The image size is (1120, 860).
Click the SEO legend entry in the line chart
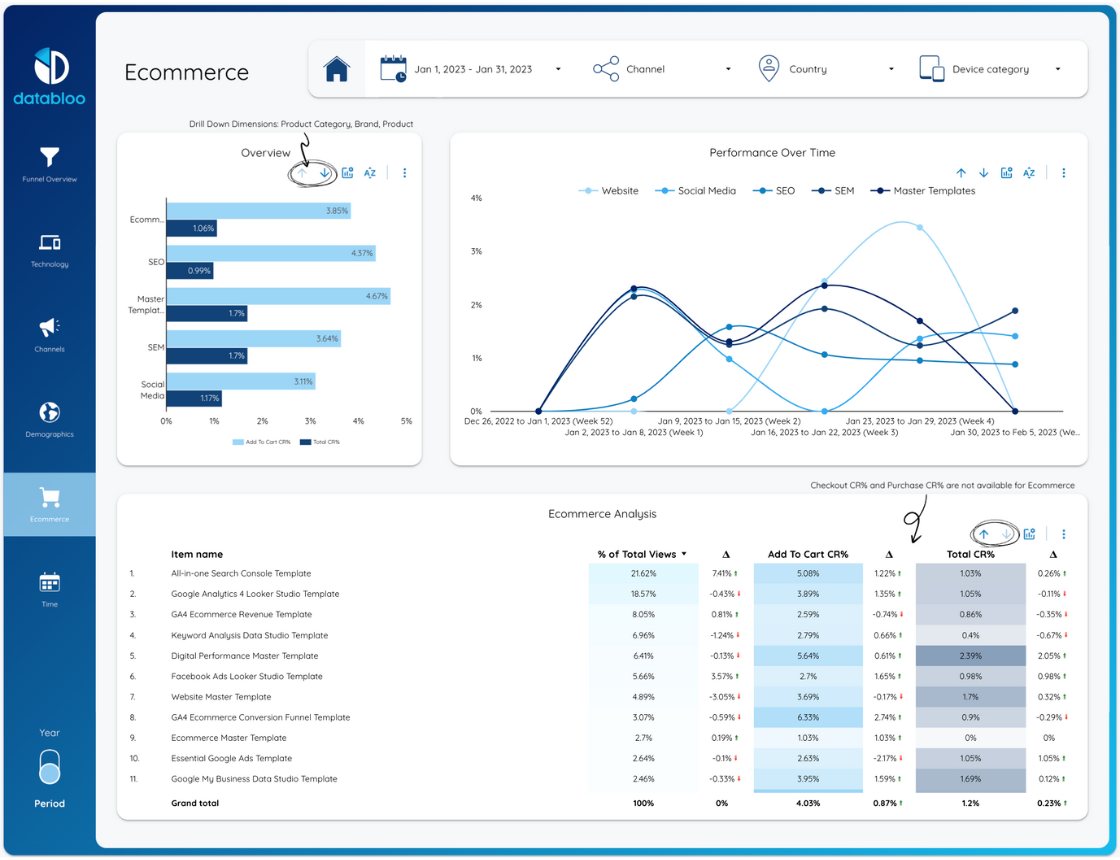[x=774, y=191]
